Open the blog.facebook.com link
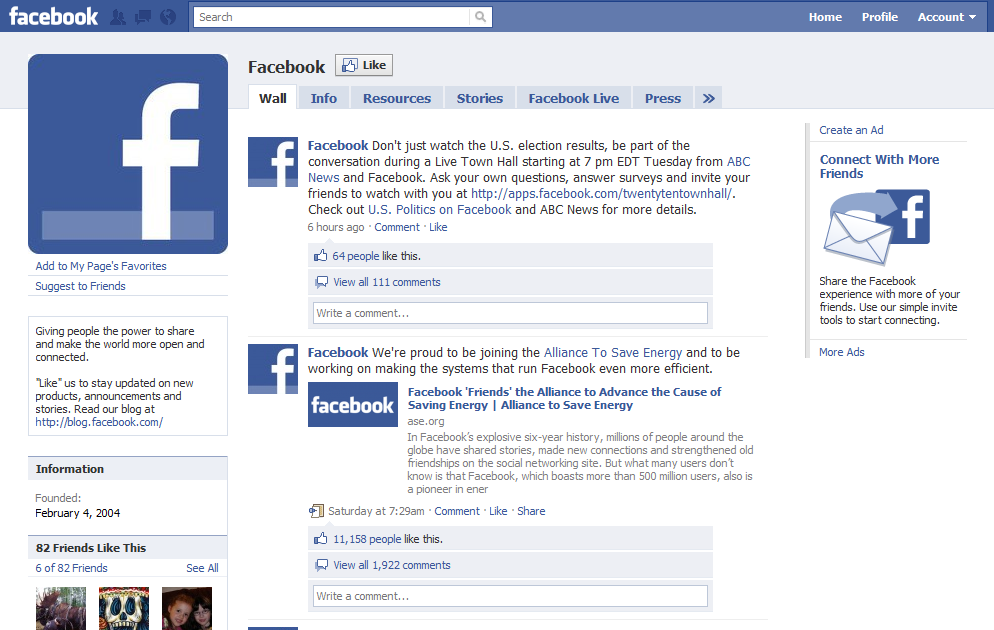Screen dimensions: 994x630 99,422
